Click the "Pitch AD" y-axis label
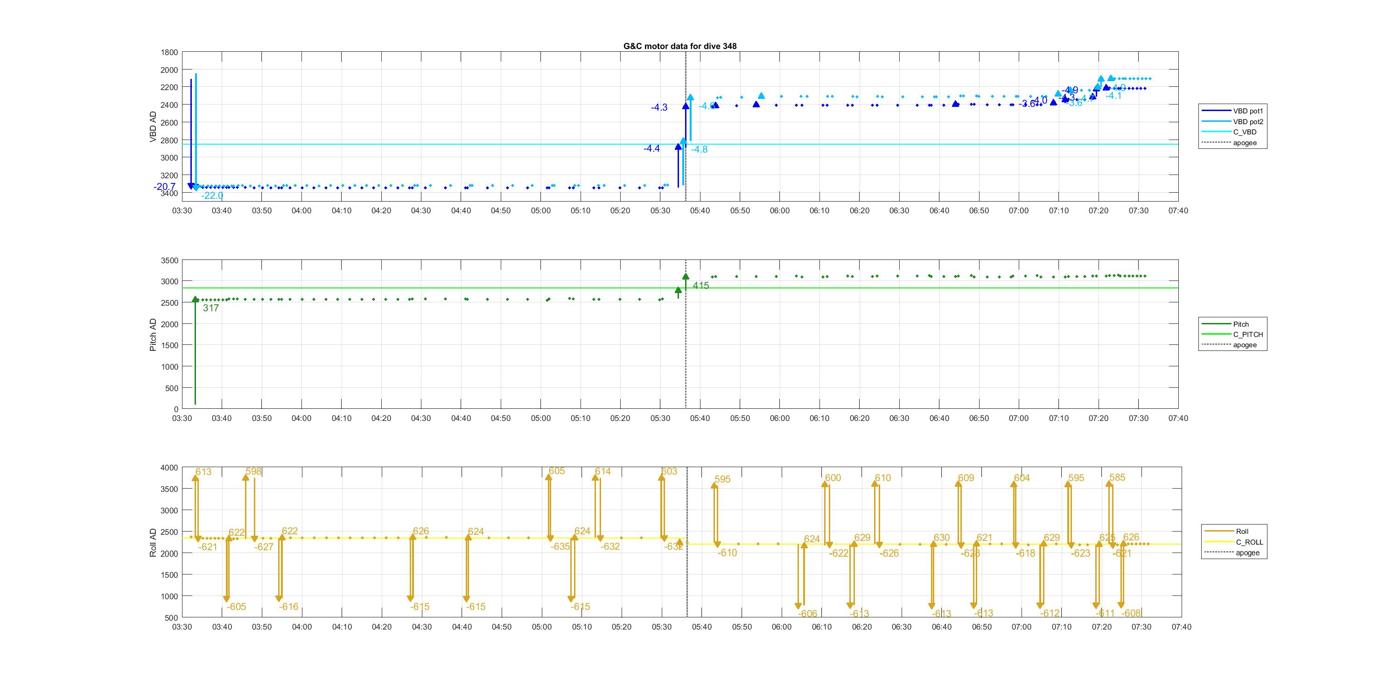 (153, 333)
